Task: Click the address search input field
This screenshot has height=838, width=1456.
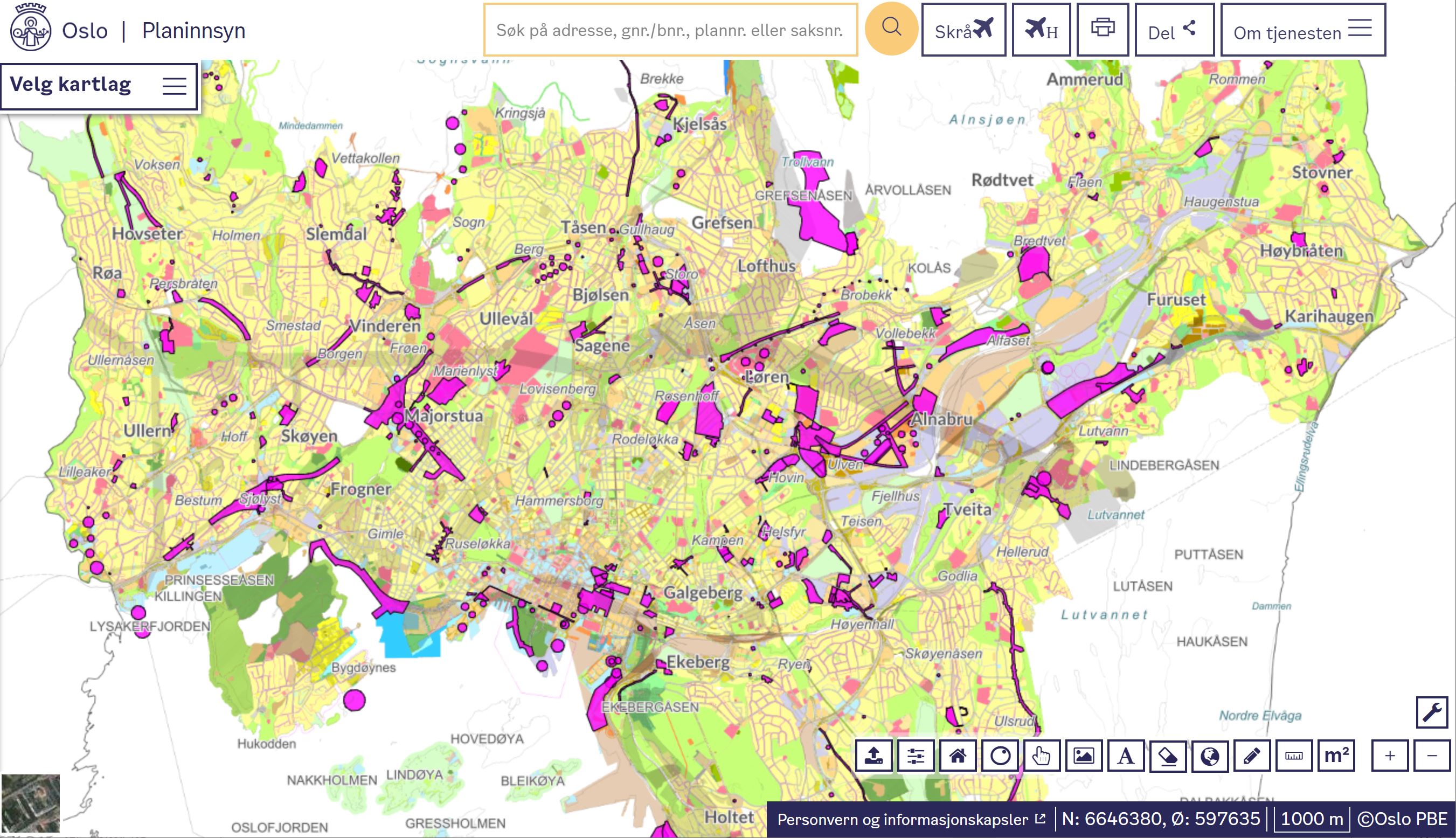Action: point(670,30)
